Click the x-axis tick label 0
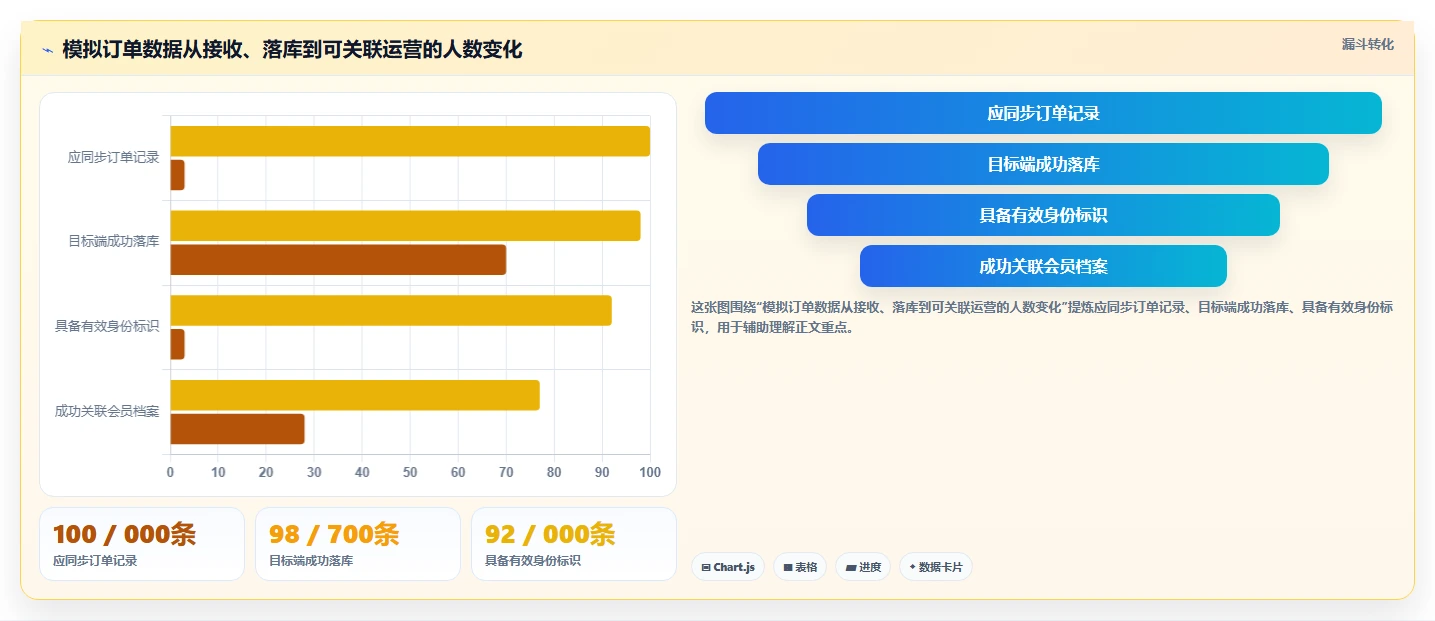The width and height of the screenshot is (1435, 621). (x=170, y=472)
